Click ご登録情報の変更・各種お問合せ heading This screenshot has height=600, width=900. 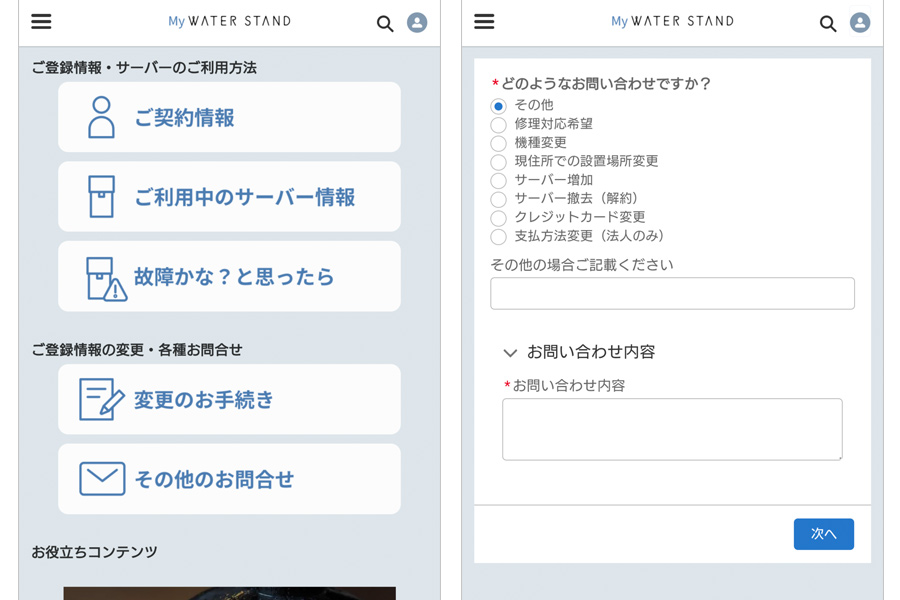coord(137,350)
